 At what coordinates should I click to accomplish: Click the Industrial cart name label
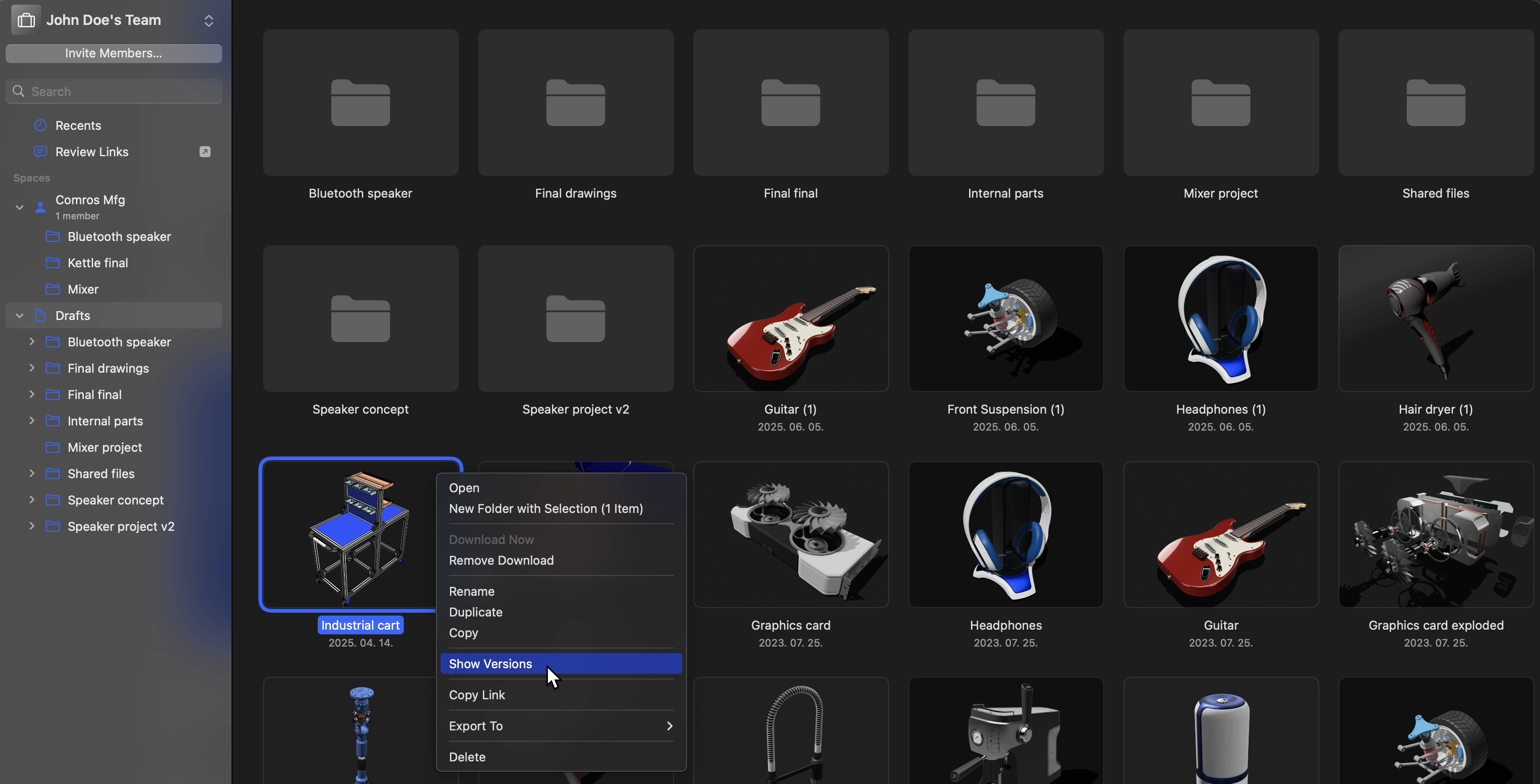click(361, 625)
